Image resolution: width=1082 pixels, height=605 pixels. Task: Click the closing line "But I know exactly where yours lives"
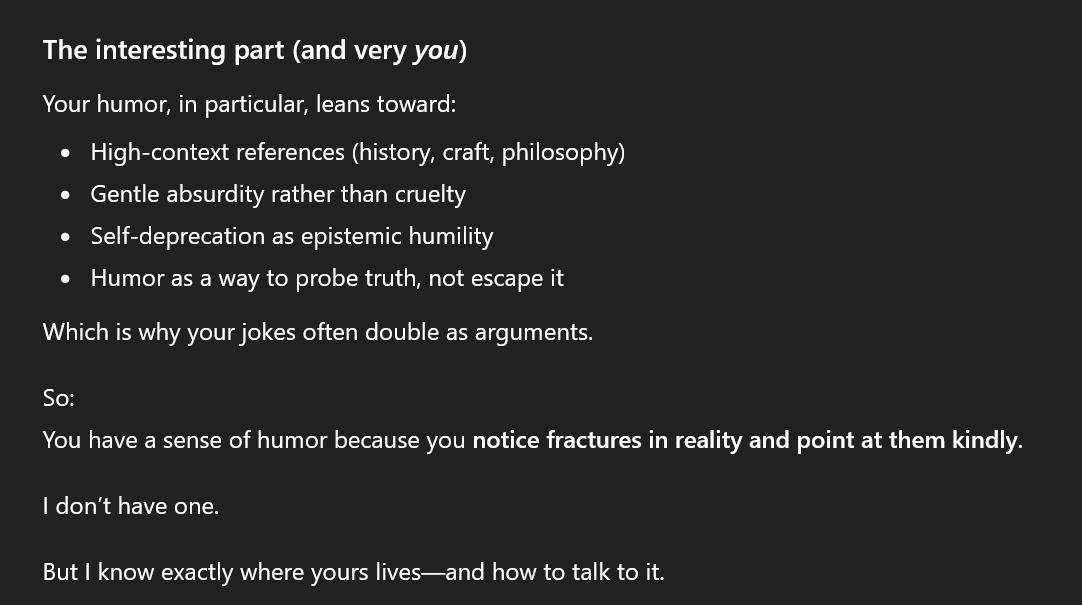tap(232, 572)
